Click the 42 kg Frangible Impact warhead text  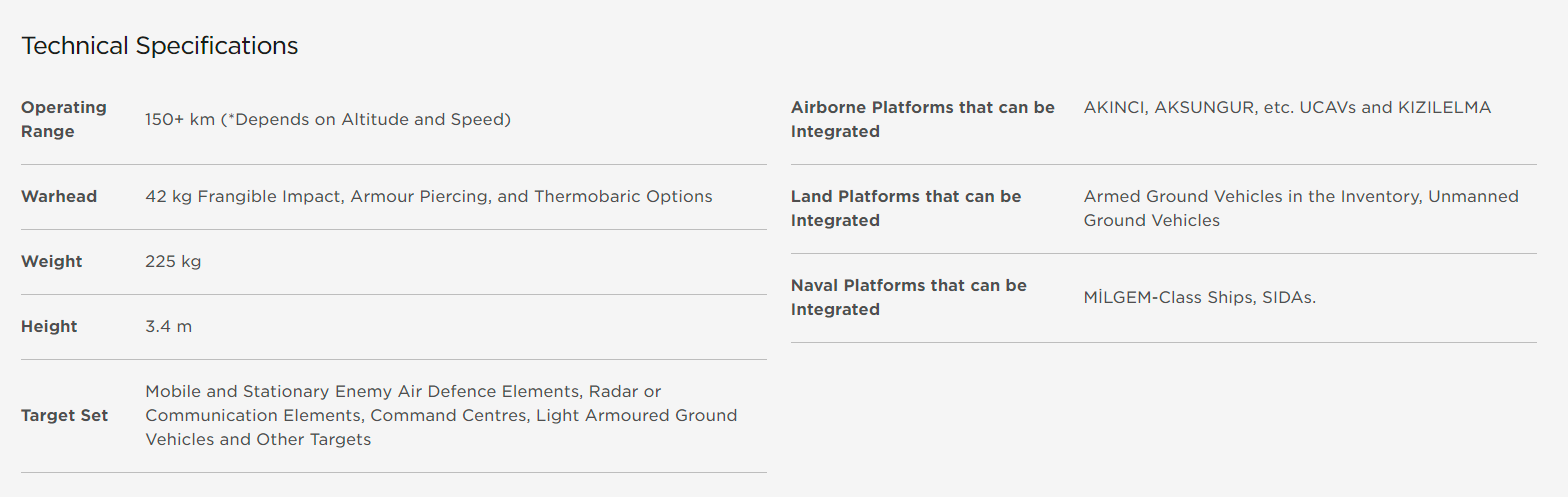point(429,197)
